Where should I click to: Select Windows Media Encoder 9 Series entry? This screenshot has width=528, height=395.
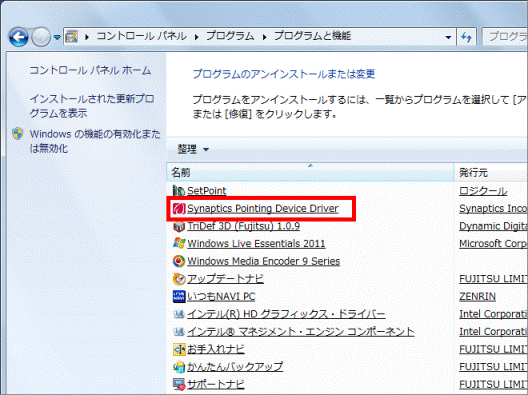pyautogui.click(x=264, y=261)
